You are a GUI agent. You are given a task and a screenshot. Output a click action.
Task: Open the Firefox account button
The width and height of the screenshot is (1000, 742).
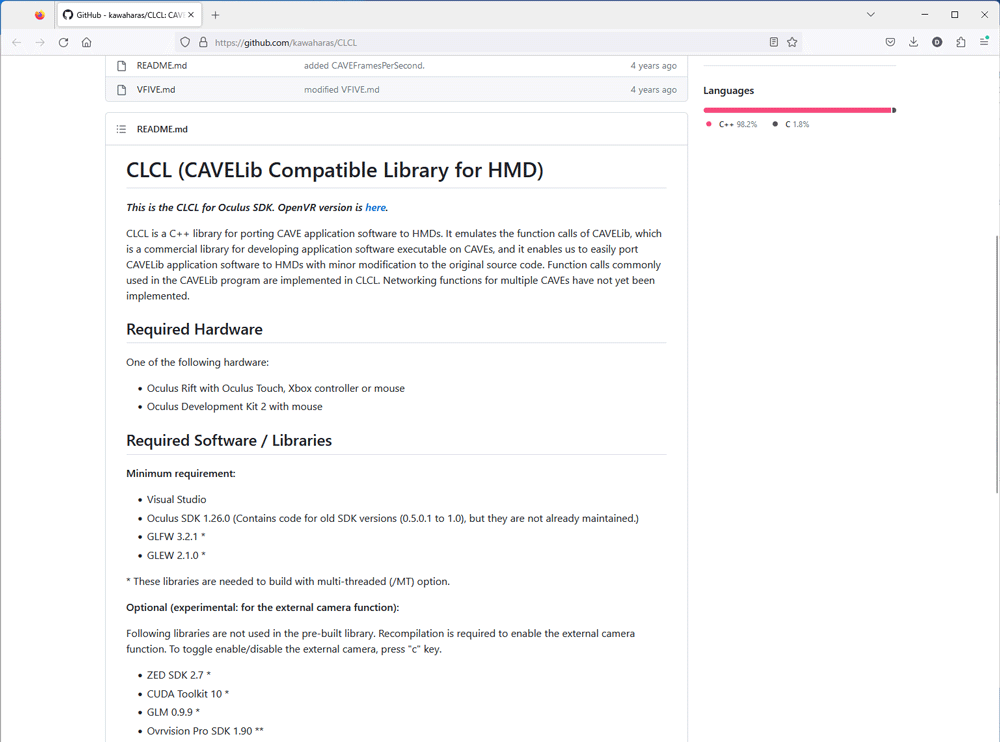(x=937, y=42)
